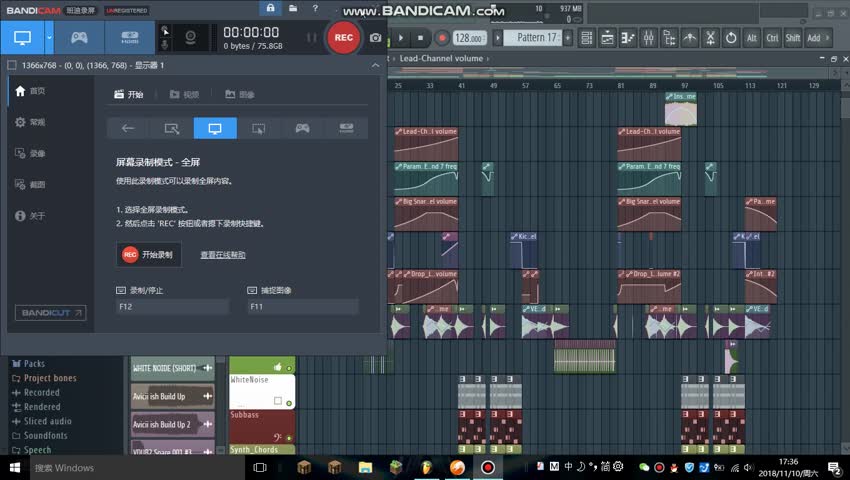Screen dimensions: 850x480
Task: Open output folder icon in Bandicam title bar
Action: pos(293,8)
